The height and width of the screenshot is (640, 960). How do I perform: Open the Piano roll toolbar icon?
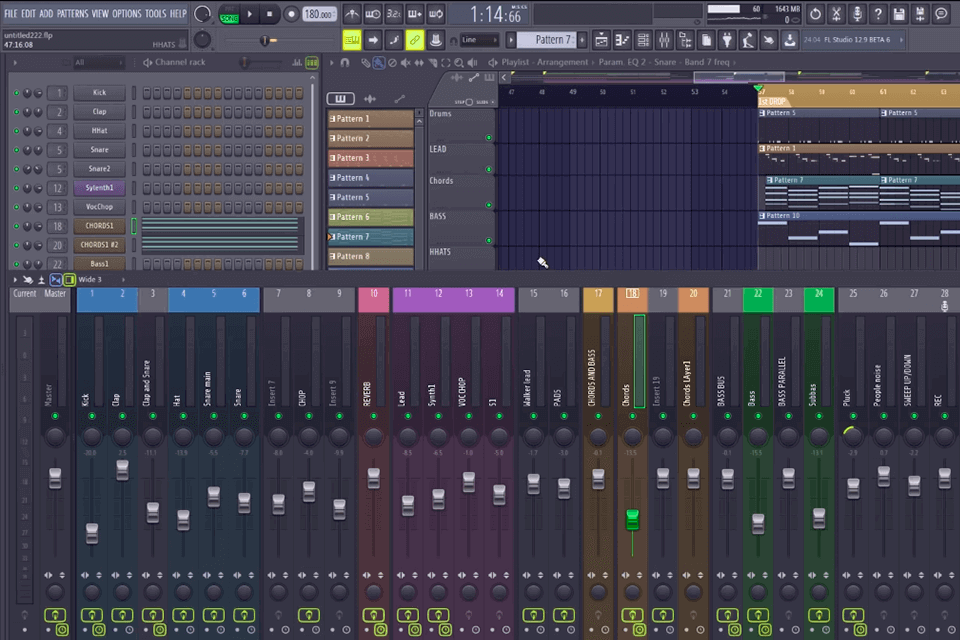(x=621, y=39)
